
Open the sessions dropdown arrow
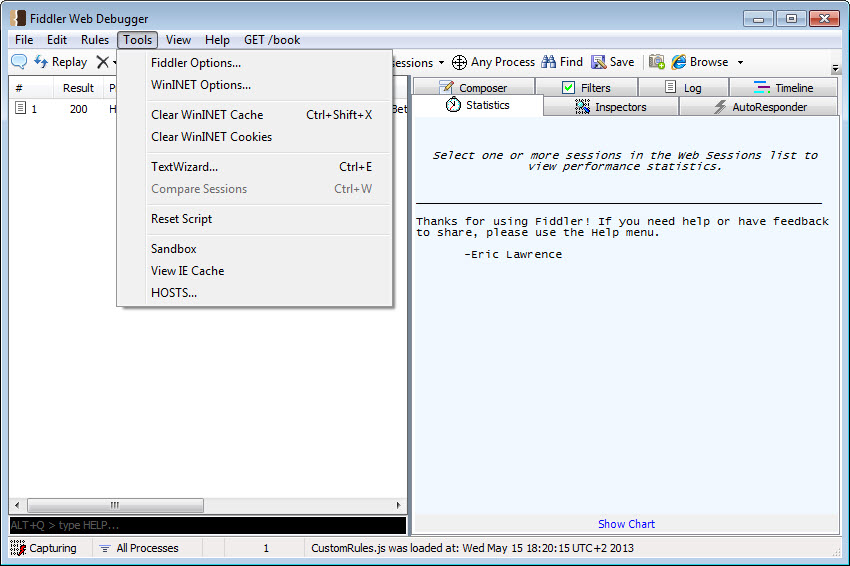pos(441,62)
